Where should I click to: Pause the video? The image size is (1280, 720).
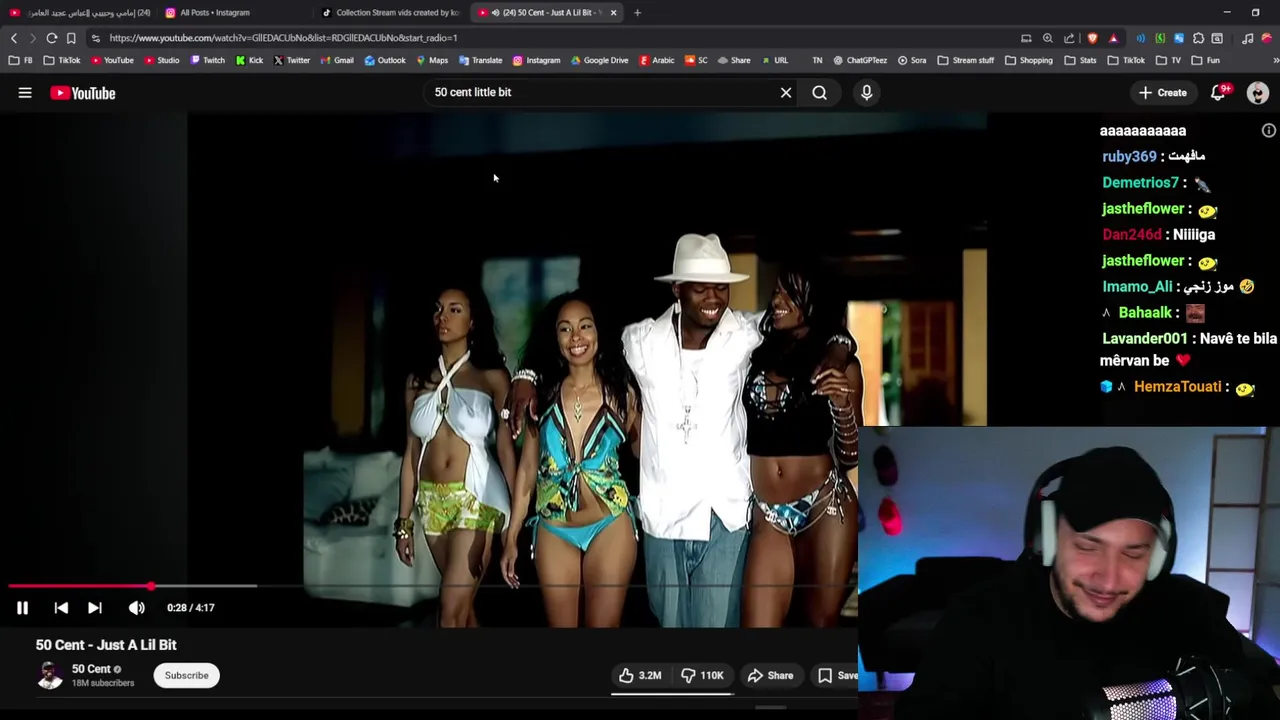(x=22, y=607)
